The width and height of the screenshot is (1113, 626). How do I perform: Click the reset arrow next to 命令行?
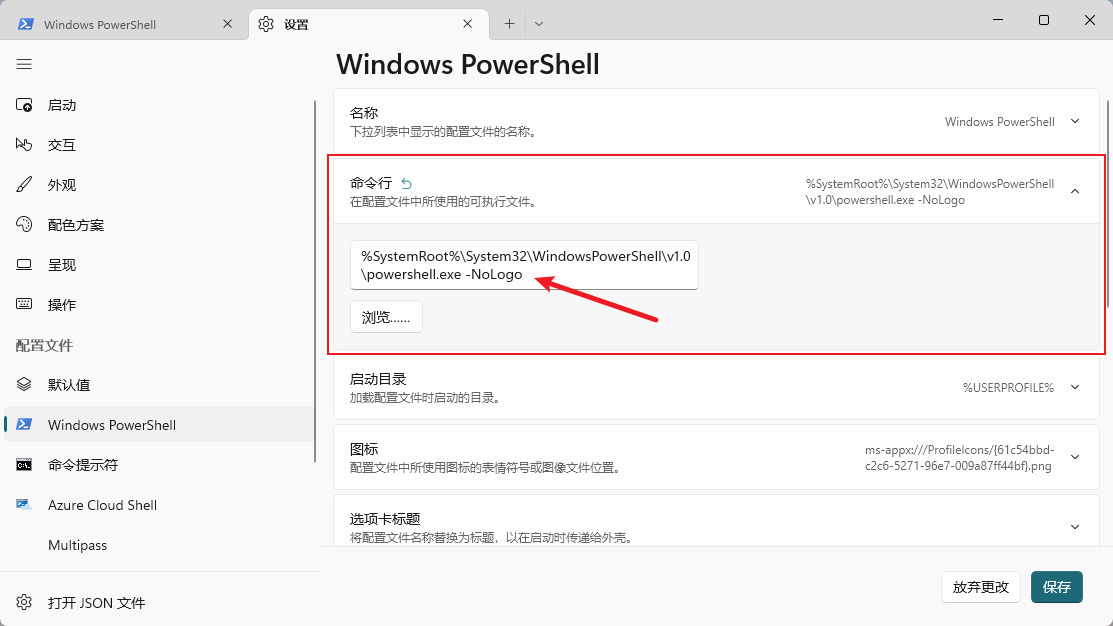pyautogui.click(x=406, y=183)
